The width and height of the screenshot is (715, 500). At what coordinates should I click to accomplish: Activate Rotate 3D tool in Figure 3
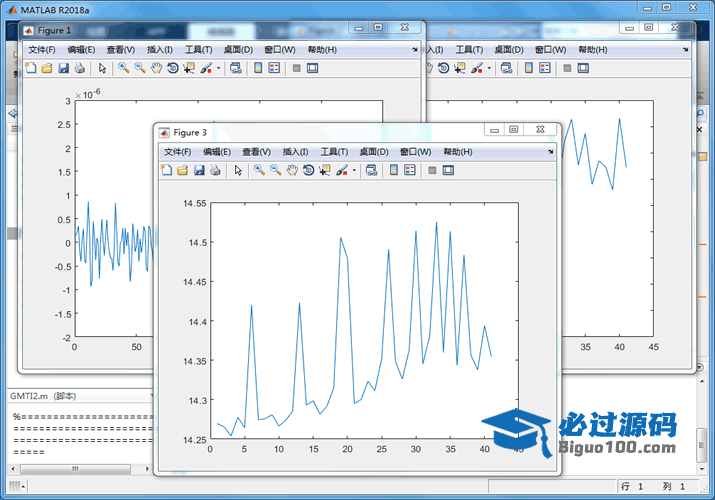point(308,171)
